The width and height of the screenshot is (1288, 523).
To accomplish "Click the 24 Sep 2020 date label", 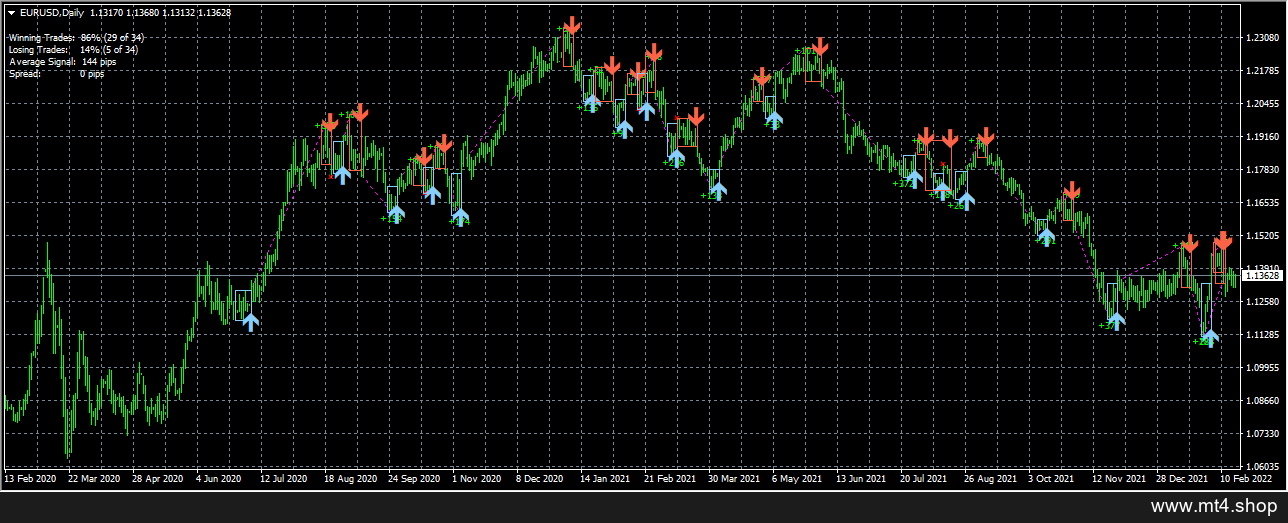I will (x=415, y=479).
